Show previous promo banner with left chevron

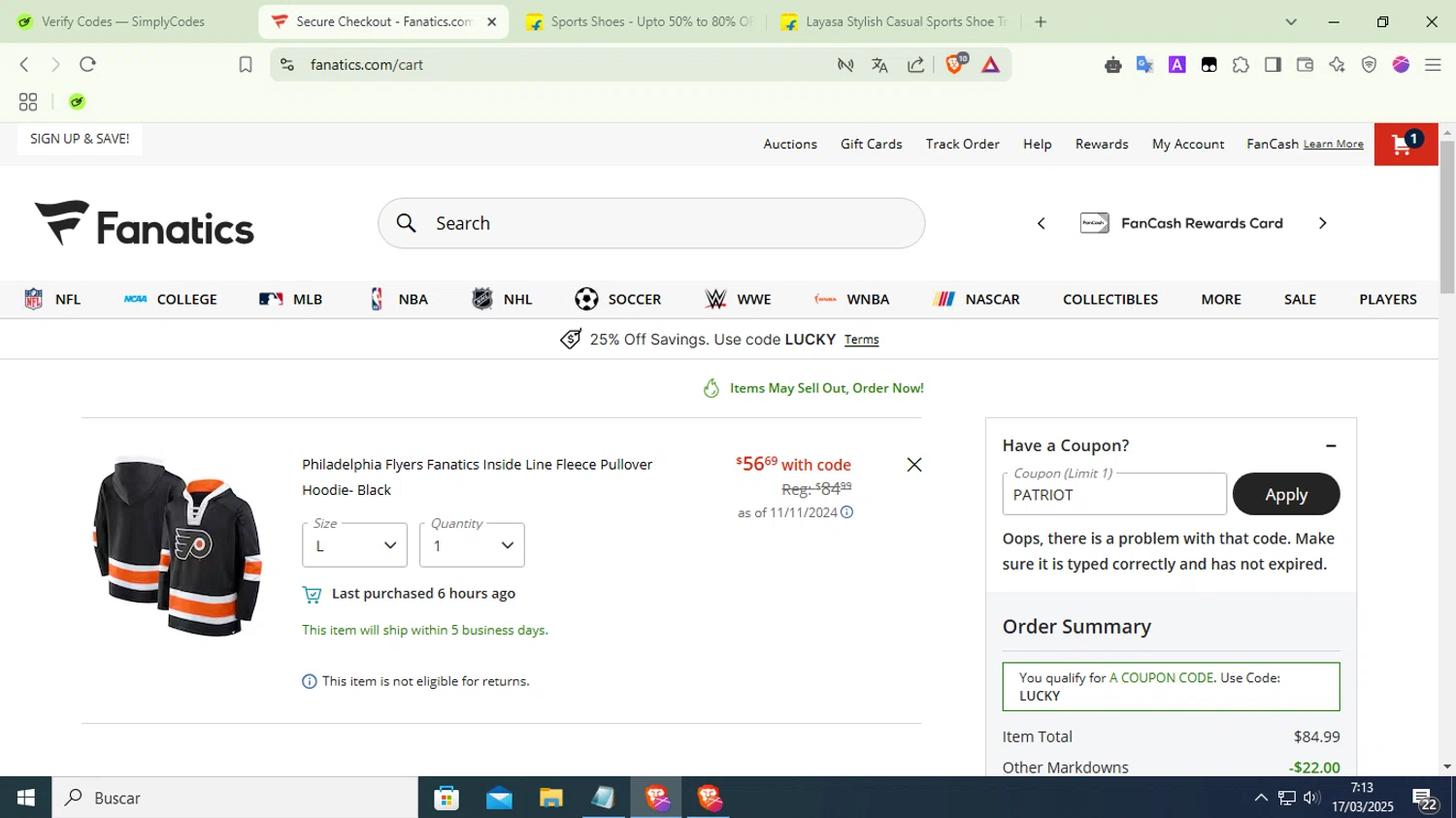click(x=1042, y=223)
